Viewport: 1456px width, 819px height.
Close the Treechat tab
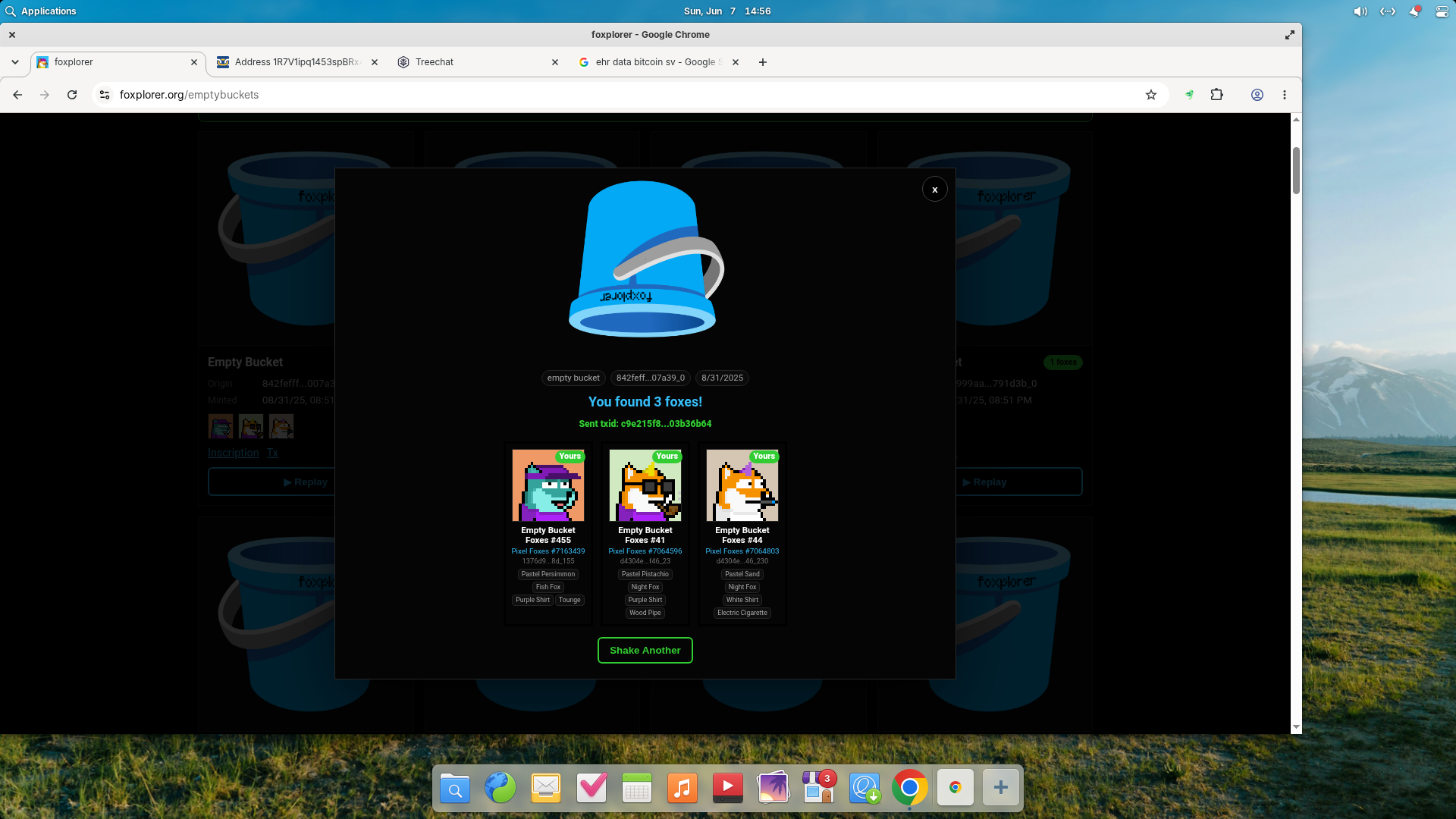point(554,62)
